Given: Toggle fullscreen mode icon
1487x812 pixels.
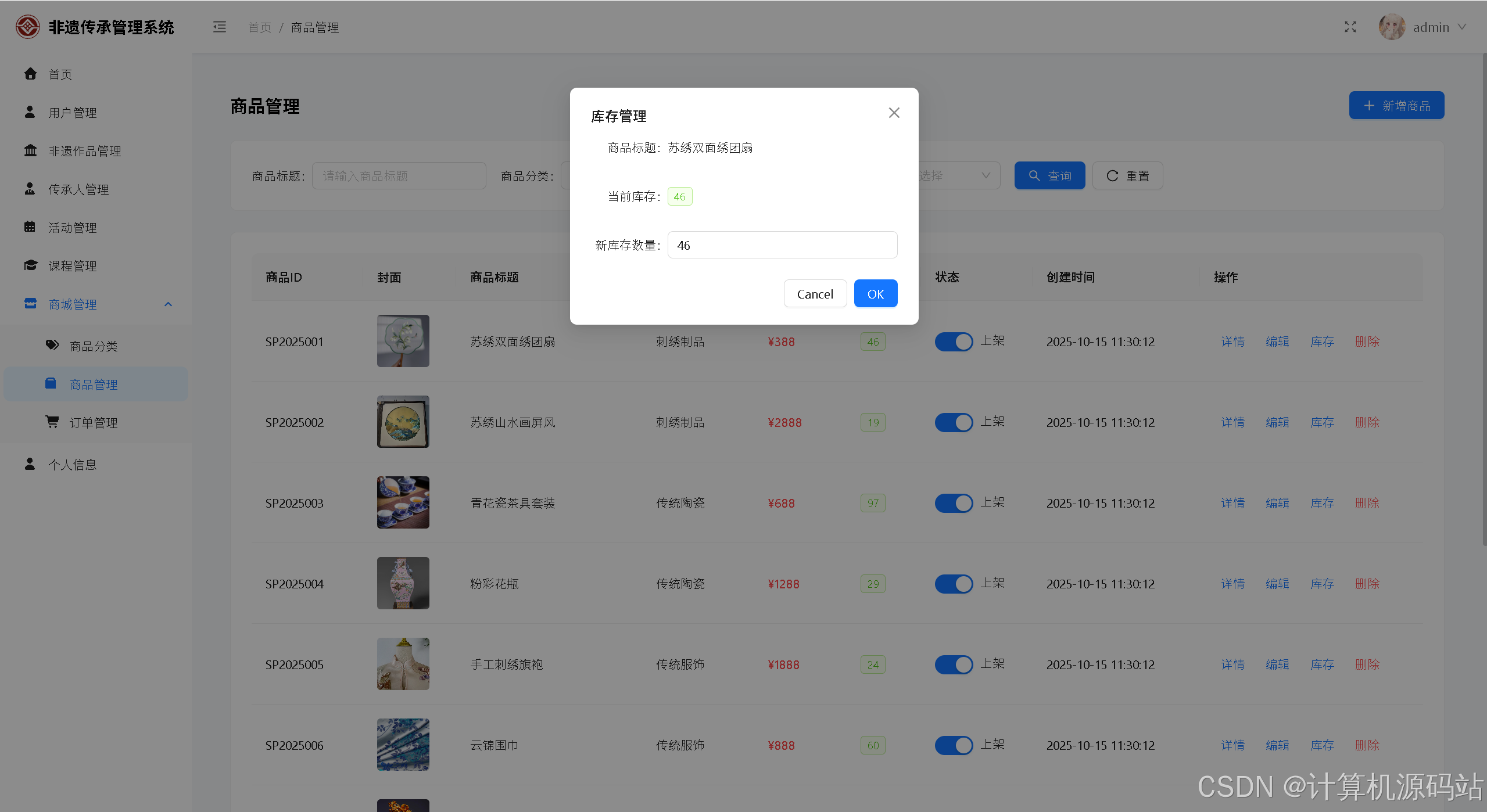Looking at the screenshot, I should [1350, 27].
